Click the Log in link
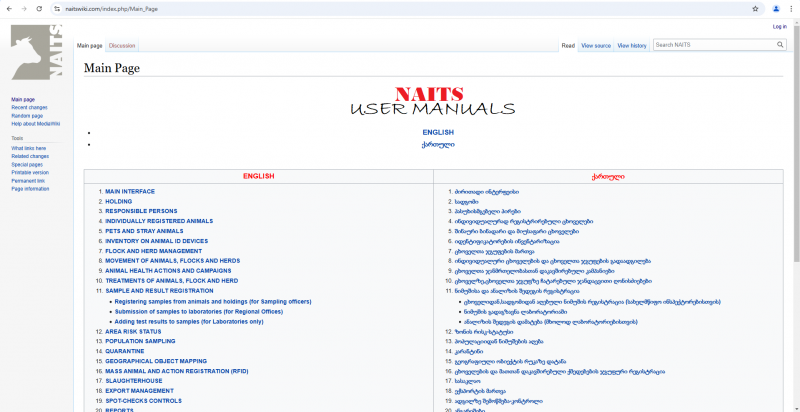Image resolution: width=800 pixels, height=412 pixels. click(780, 27)
